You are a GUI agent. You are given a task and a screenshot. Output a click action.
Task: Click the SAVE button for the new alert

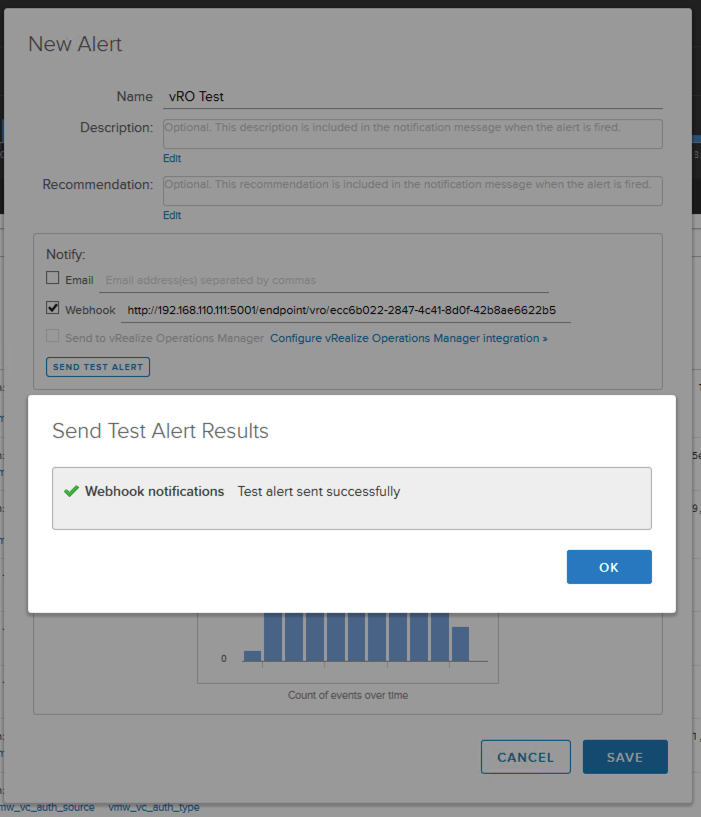click(625, 757)
